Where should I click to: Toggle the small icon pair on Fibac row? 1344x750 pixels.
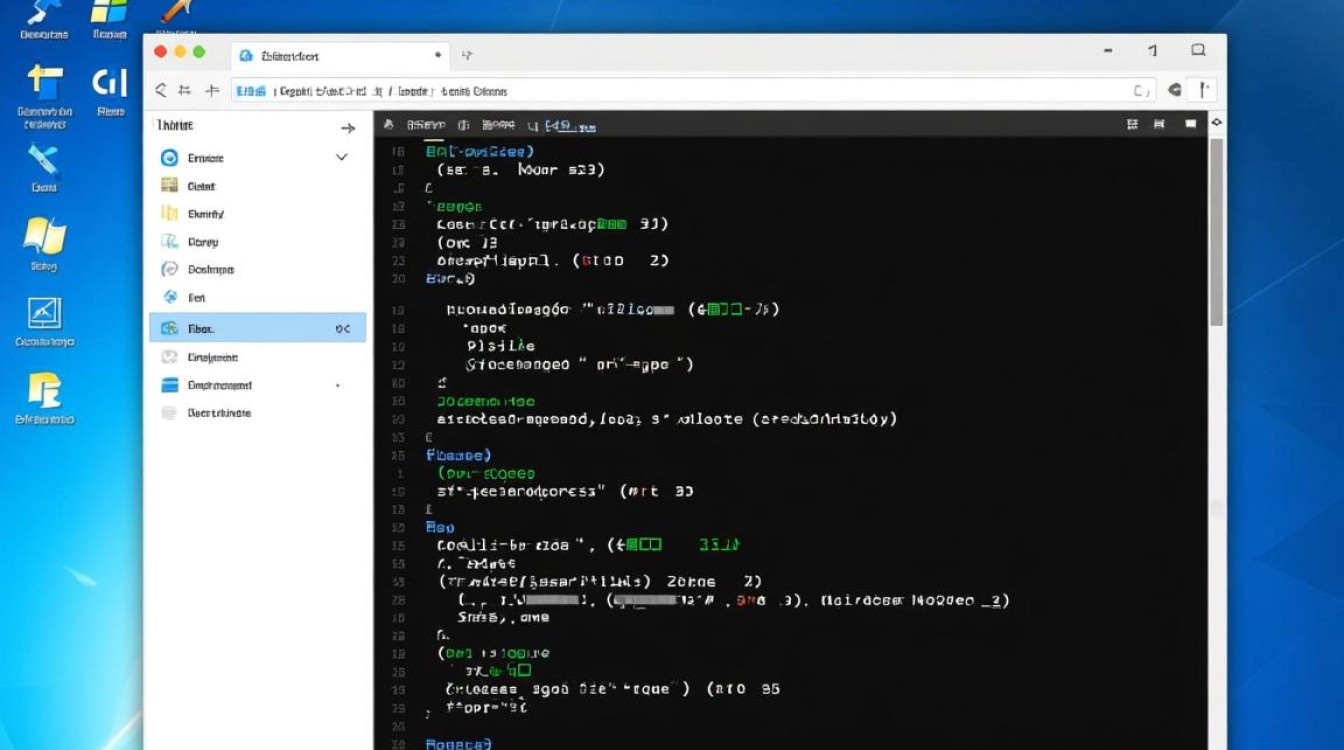(345, 328)
